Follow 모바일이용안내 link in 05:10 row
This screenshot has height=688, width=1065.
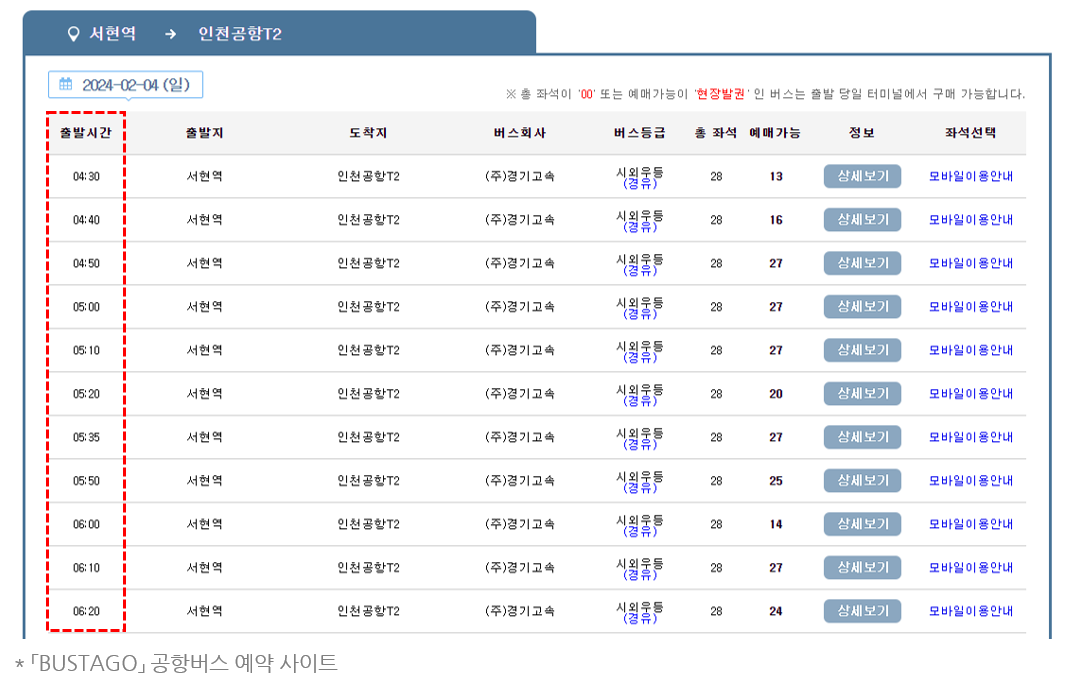971,350
